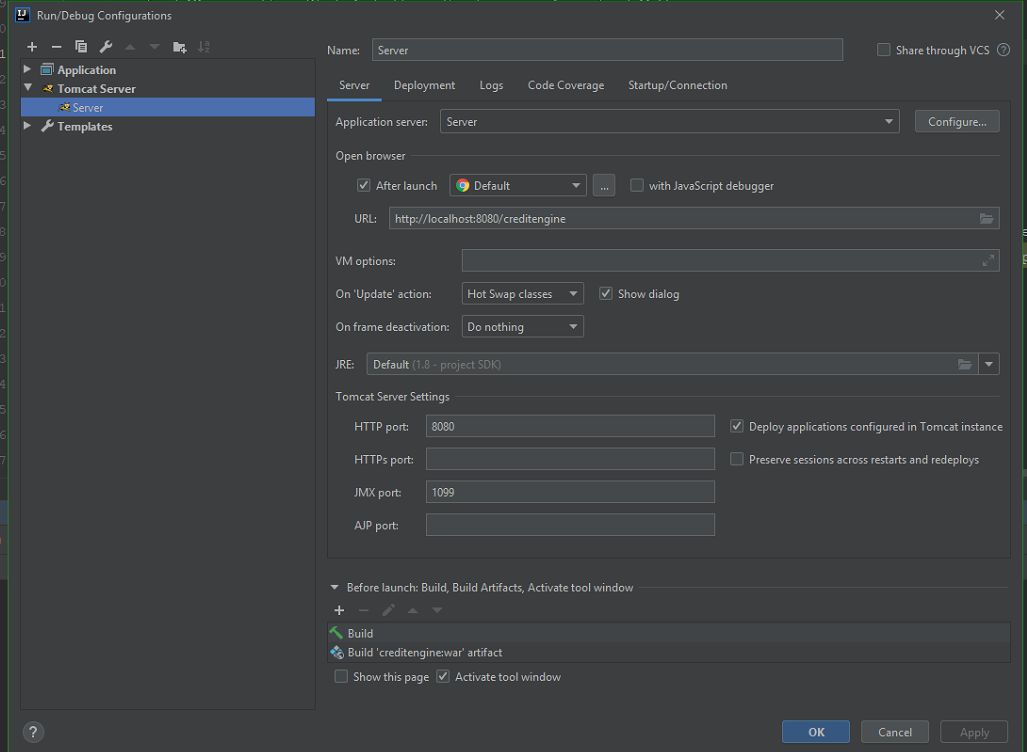
Task: Select Build 'creditengine:war' artifact task
Action: (669, 652)
